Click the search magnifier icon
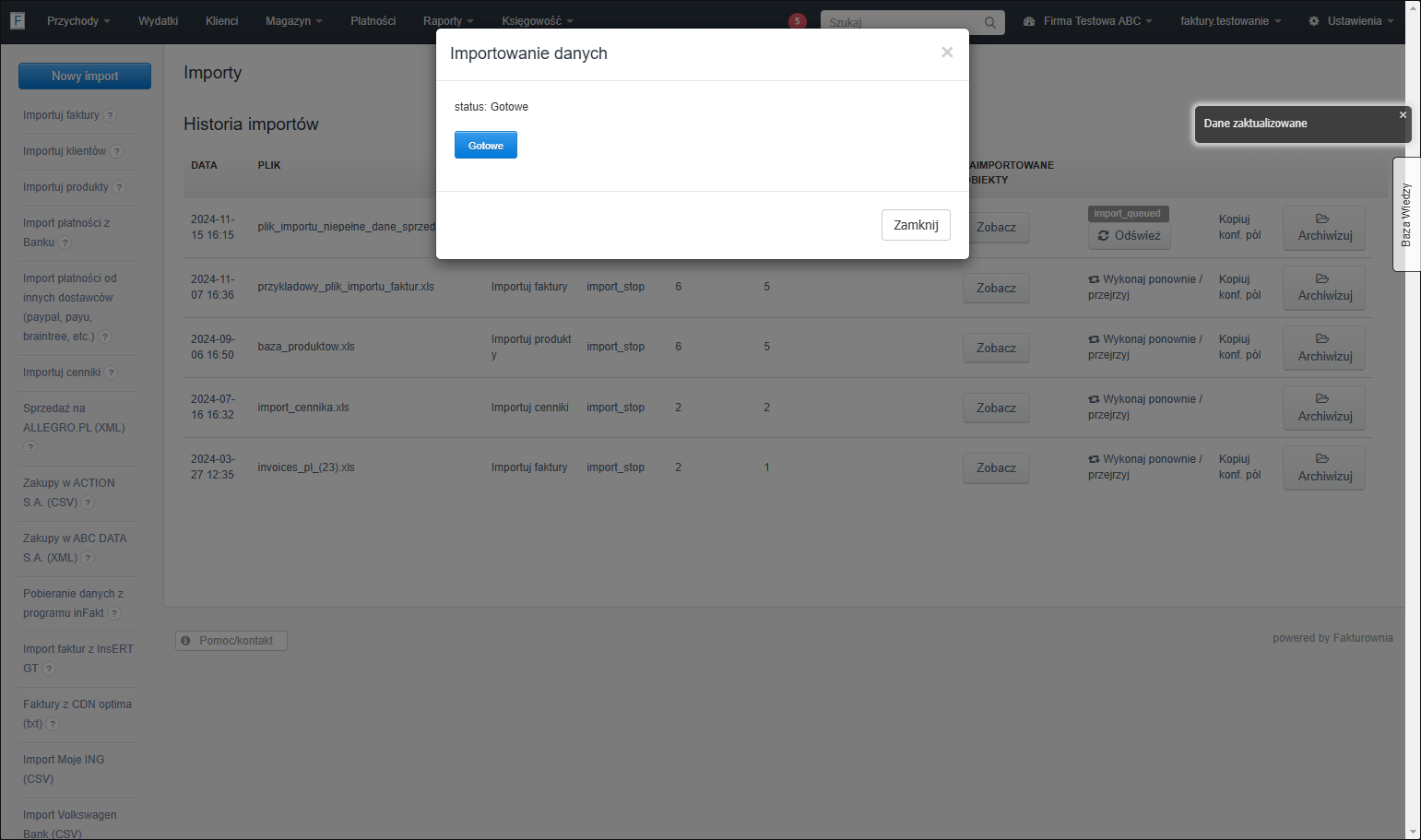The image size is (1421, 840). click(989, 22)
